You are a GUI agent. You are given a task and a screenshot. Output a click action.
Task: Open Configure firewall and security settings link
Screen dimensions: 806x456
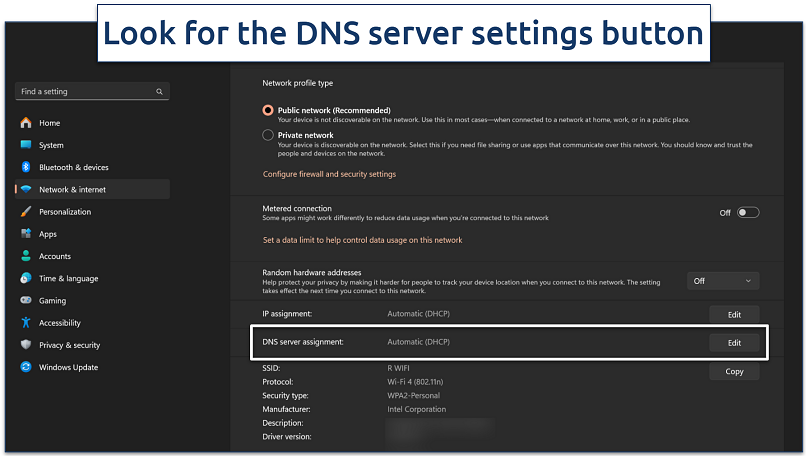click(x=329, y=174)
